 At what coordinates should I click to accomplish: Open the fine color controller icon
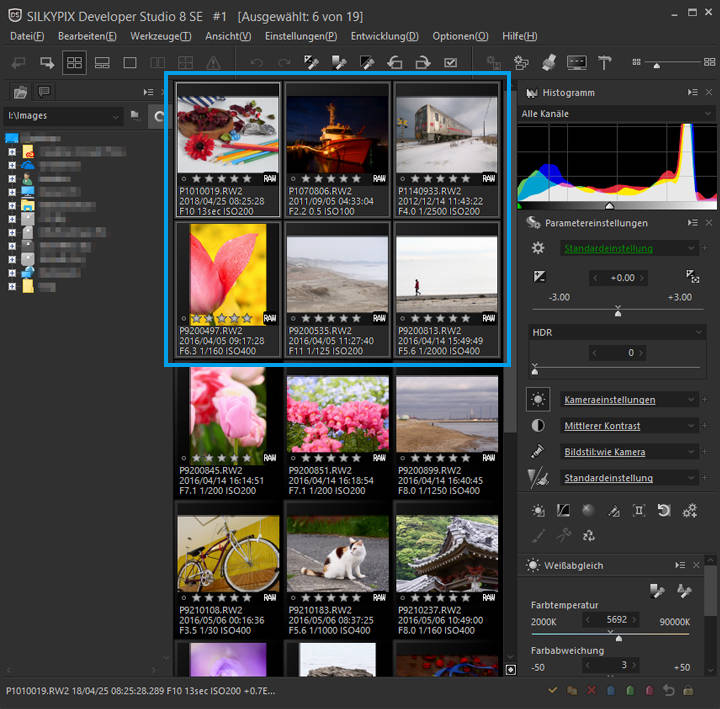pos(613,510)
